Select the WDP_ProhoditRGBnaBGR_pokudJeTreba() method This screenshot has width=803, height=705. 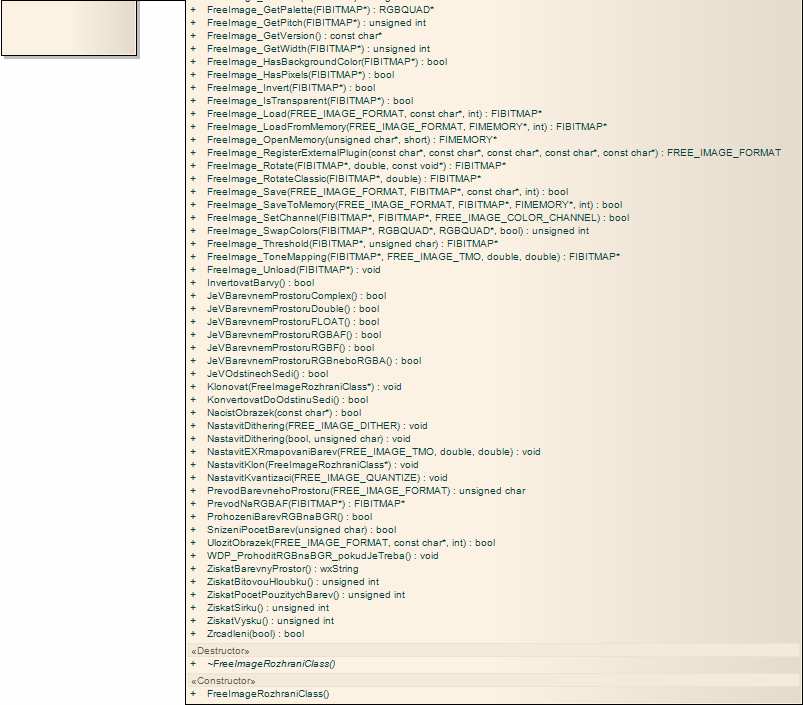pos(323,556)
